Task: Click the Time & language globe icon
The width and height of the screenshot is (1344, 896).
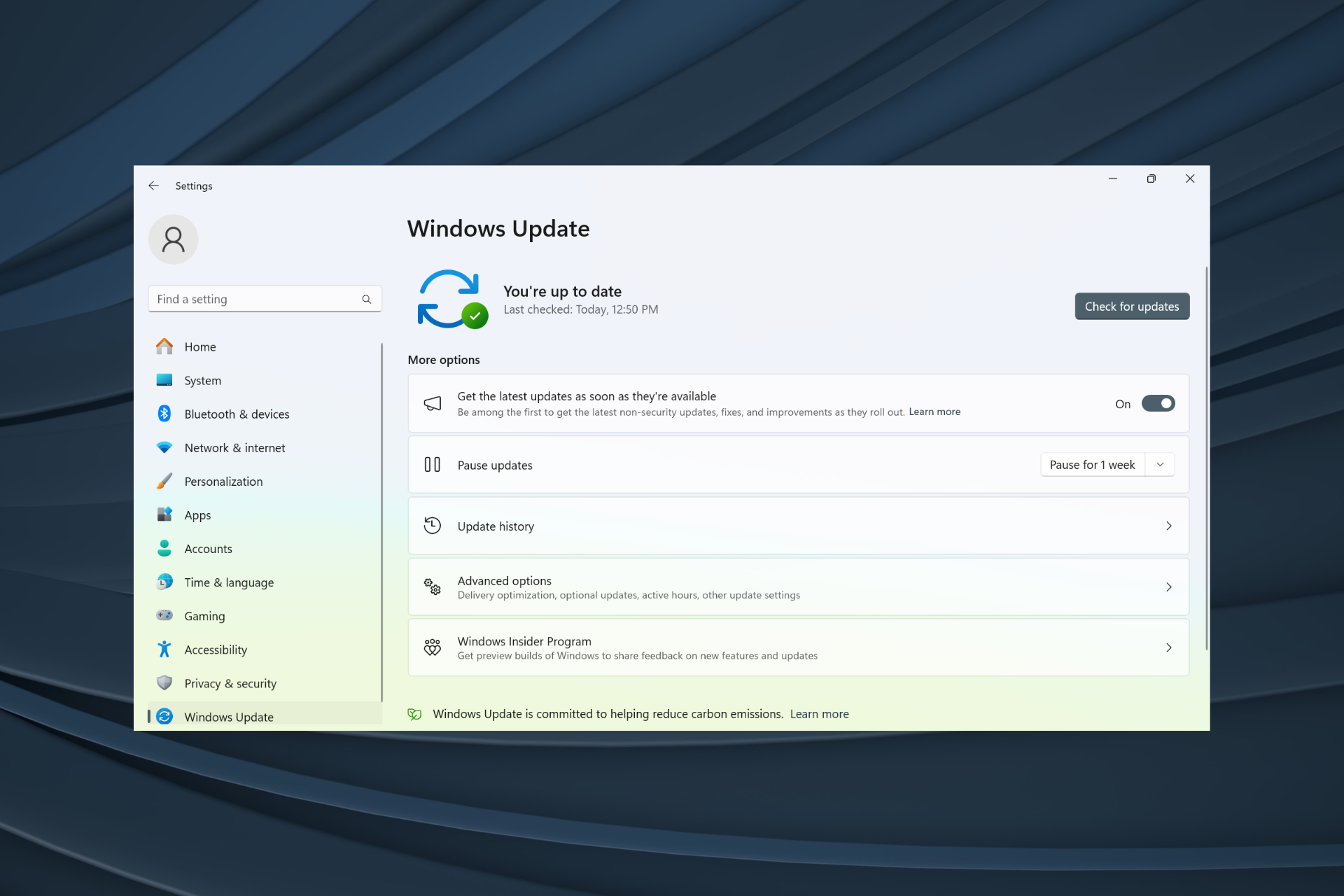Action: pyautogui.click(x=164, y=582)
